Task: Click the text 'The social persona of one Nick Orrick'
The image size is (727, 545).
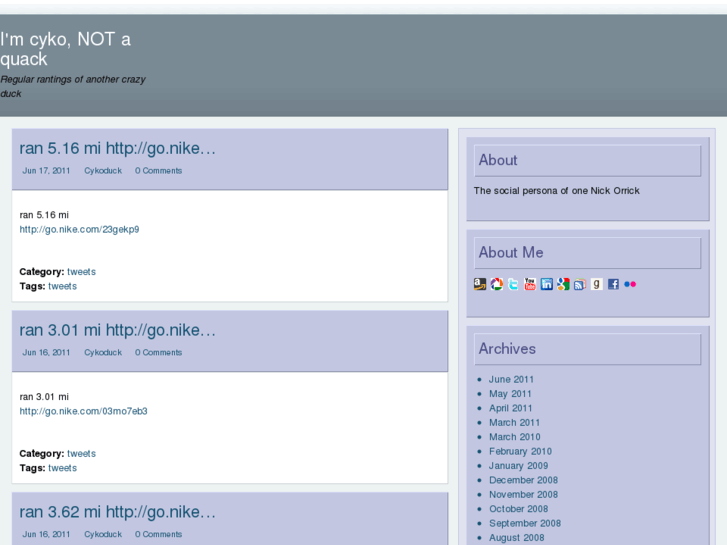Action: pos(556,191)
